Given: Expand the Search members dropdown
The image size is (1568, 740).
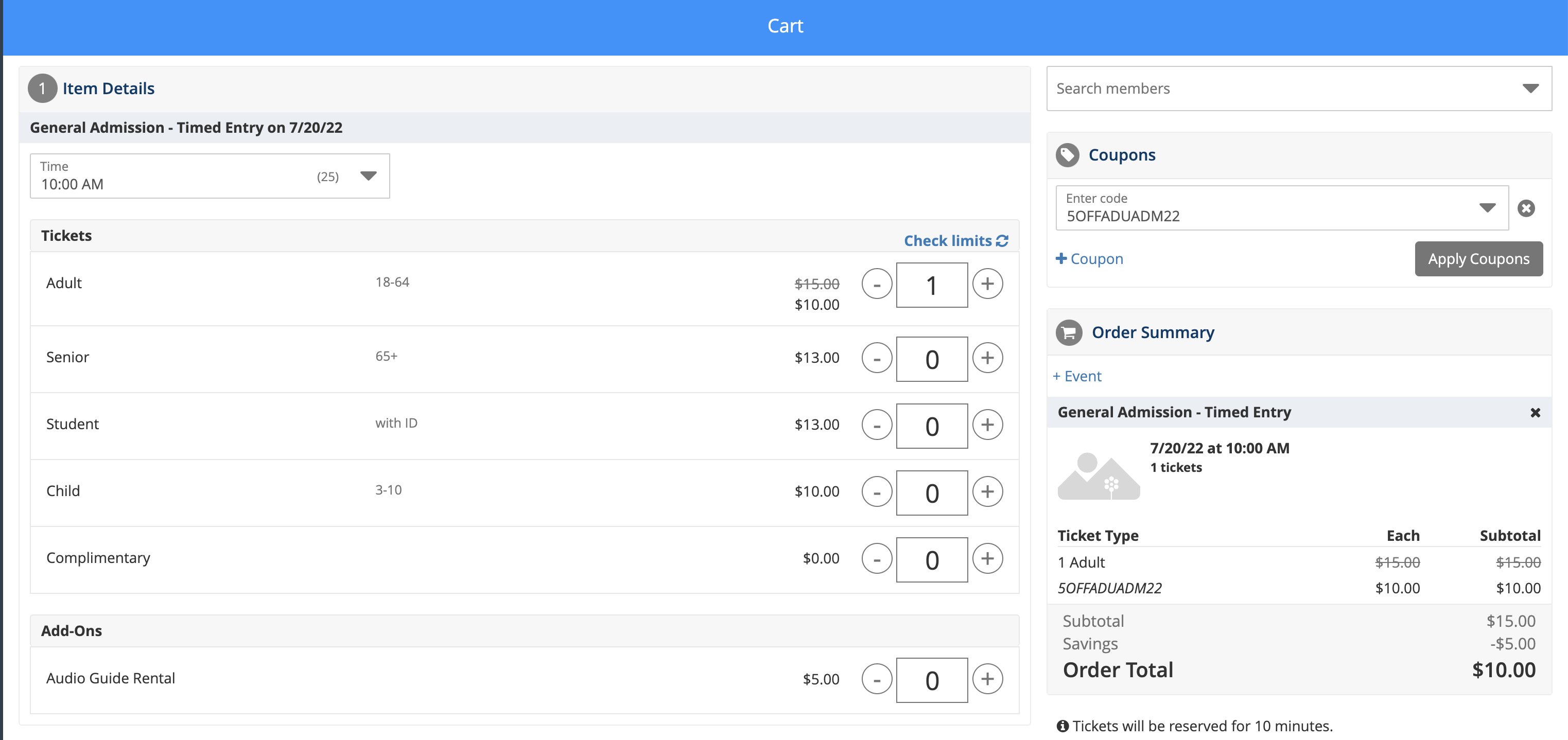Looking at the screenshot, I should point(1530,89).
